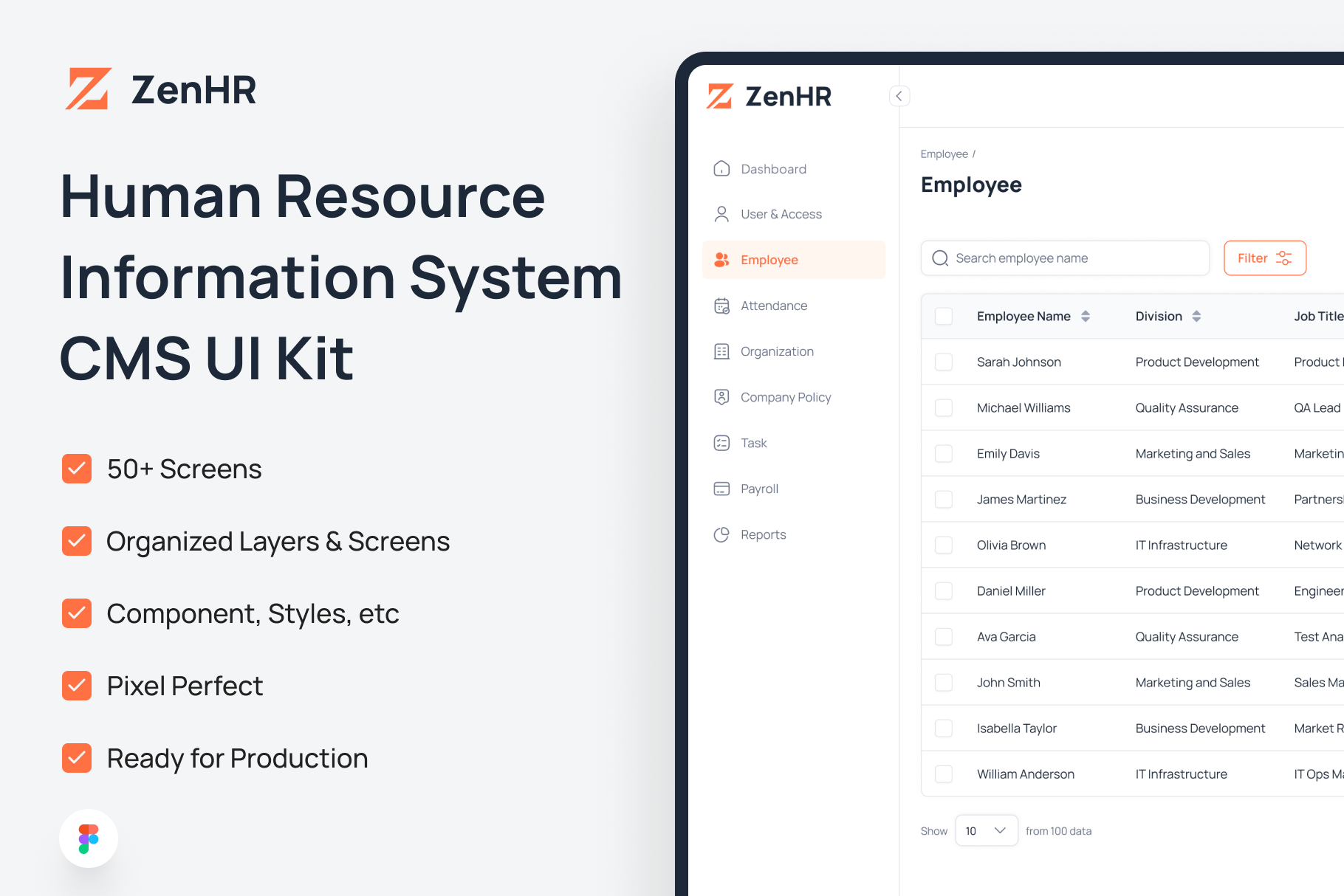The height and width of the screenshot is (896, 1344).
Task: Toggle the select-all checkbox in table header
Action: coord(944,316)
